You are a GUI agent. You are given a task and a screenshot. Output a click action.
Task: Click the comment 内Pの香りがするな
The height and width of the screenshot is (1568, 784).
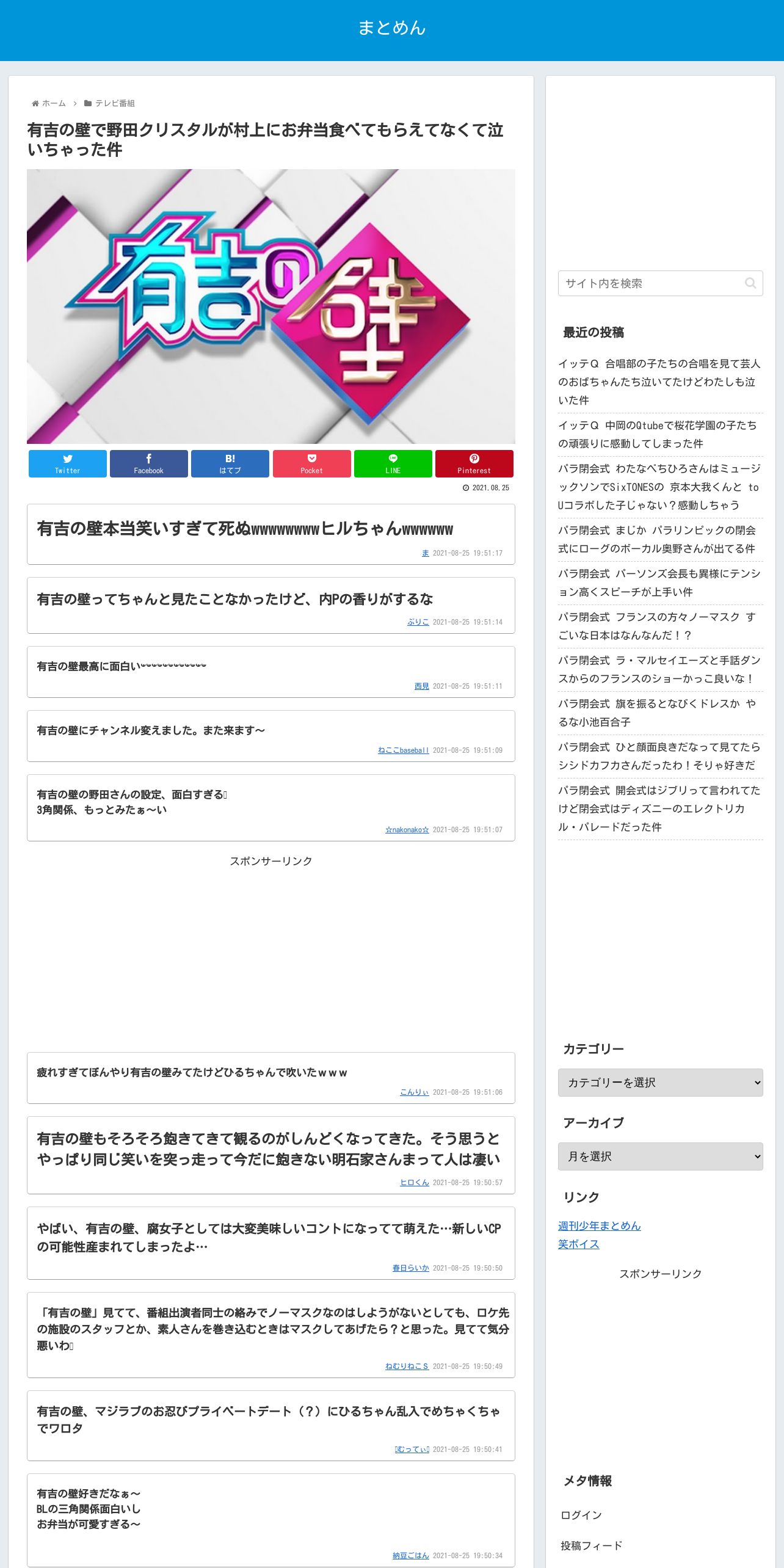(x=235, y=599)
